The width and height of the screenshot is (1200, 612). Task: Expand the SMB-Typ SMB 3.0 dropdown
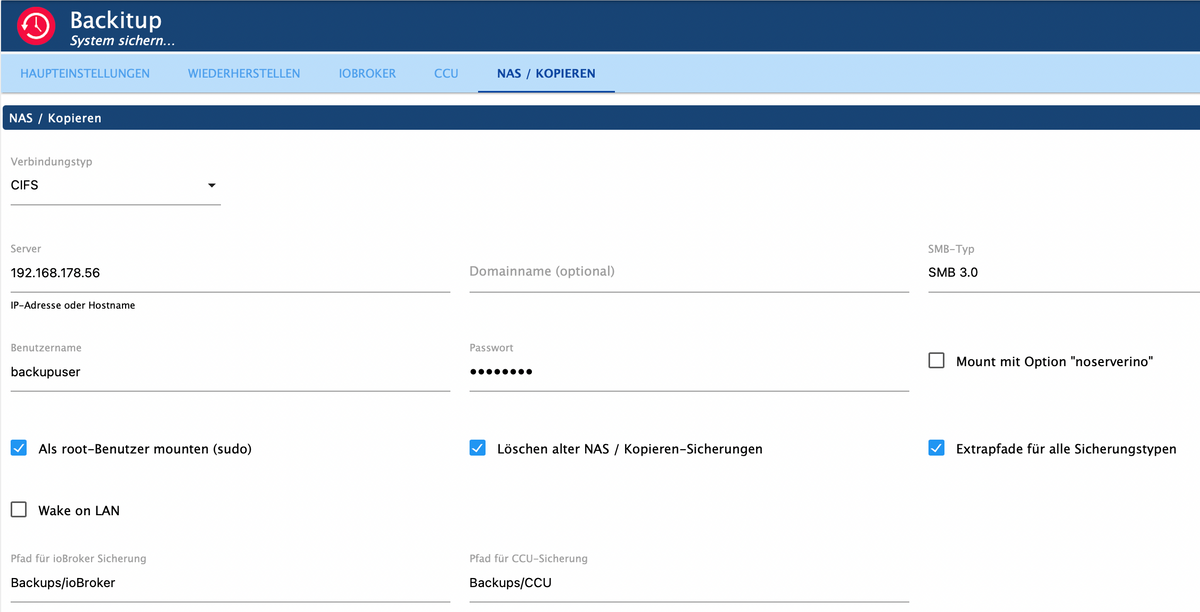(x=1063, y=272)
